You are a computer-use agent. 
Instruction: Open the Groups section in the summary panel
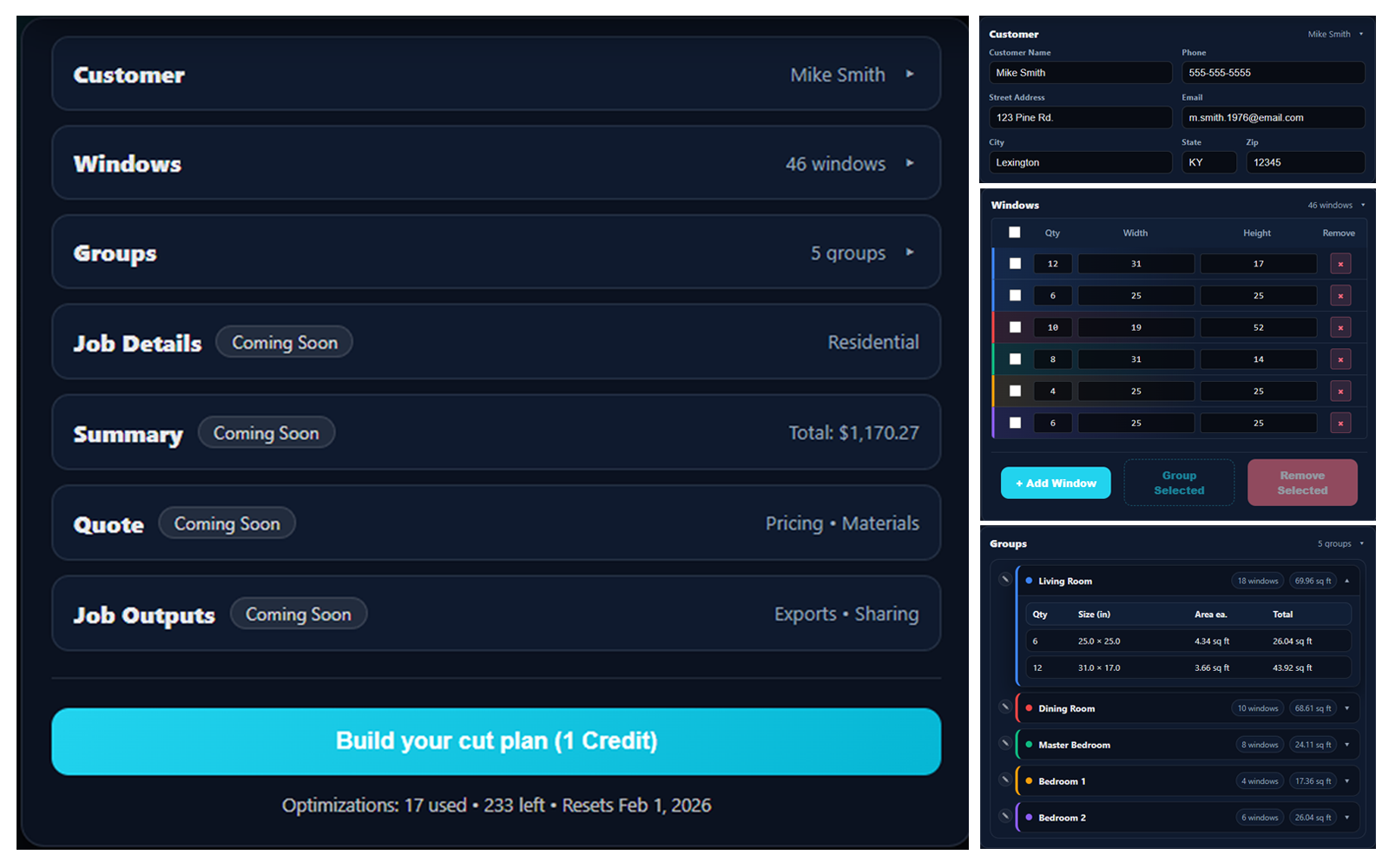[x=496, y=253]
